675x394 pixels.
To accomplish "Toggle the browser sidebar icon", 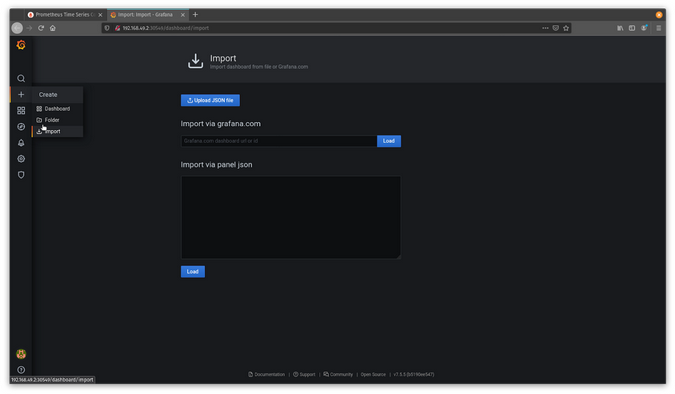I will 632,28.
